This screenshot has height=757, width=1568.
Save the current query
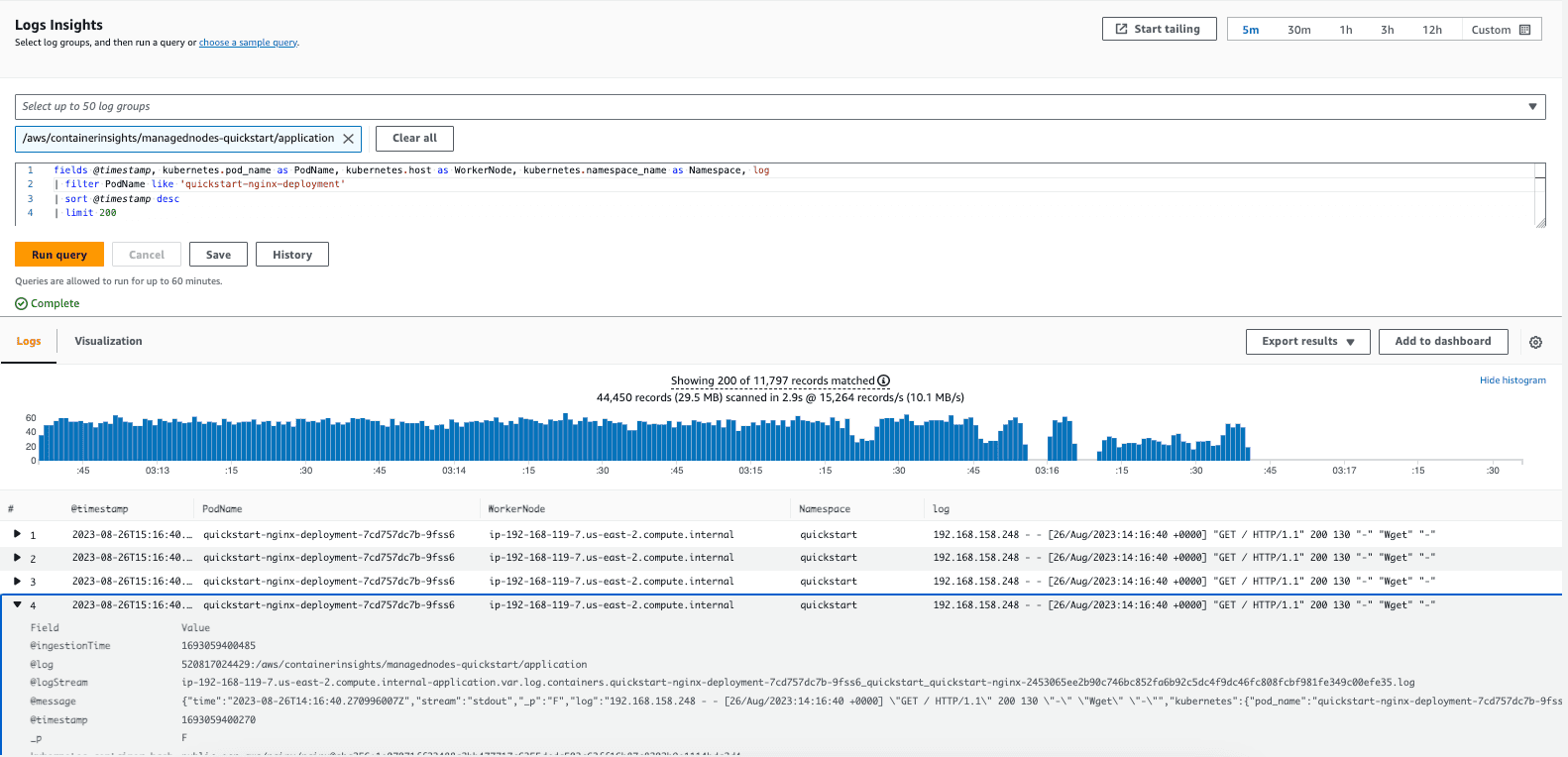218,255
